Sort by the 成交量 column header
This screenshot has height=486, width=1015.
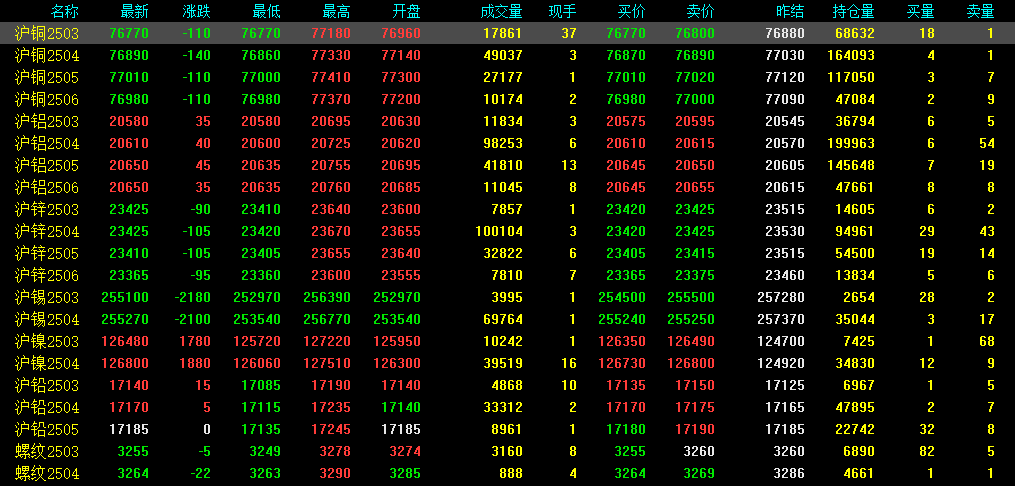pyautogui.click(x=501, y=11)
